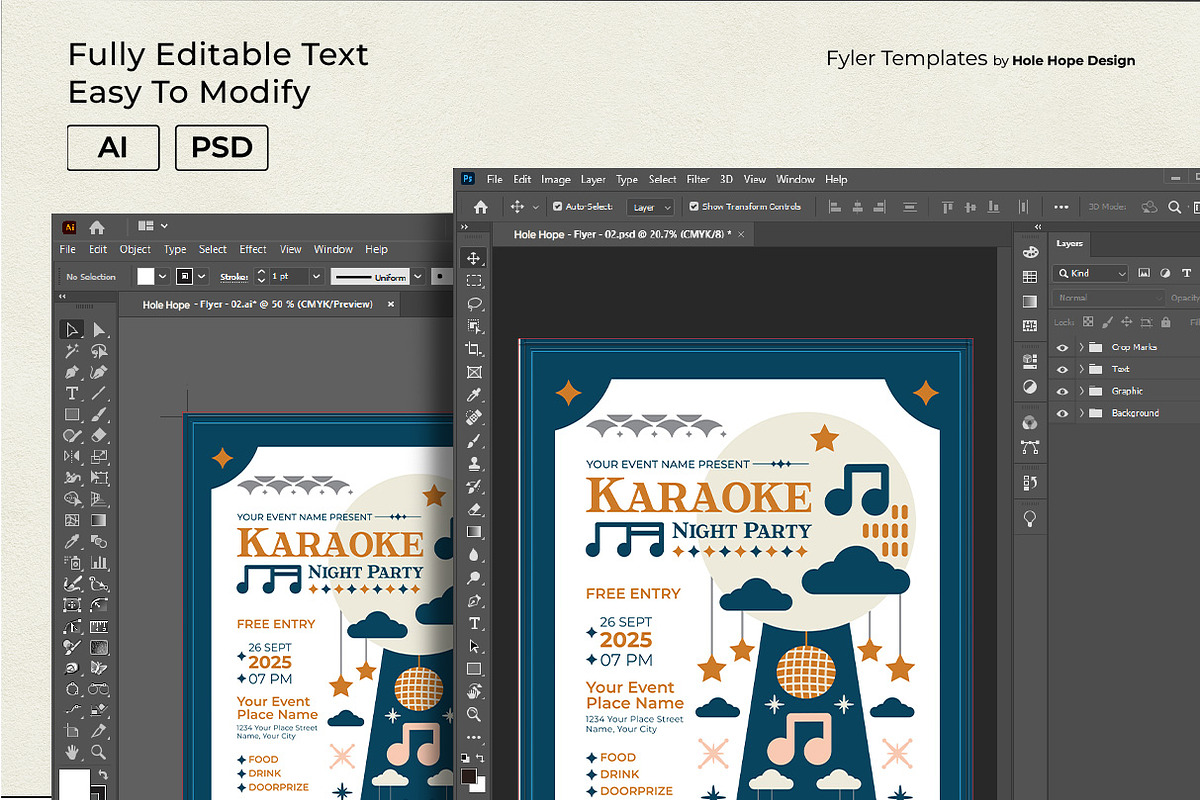The image size is (1200, 800).
Task: Open the Auto-Select Layer dropdown
Action: [651, 207]
